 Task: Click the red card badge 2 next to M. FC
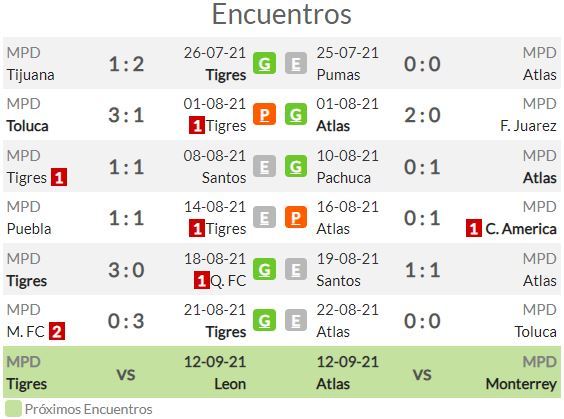point(57,331)
